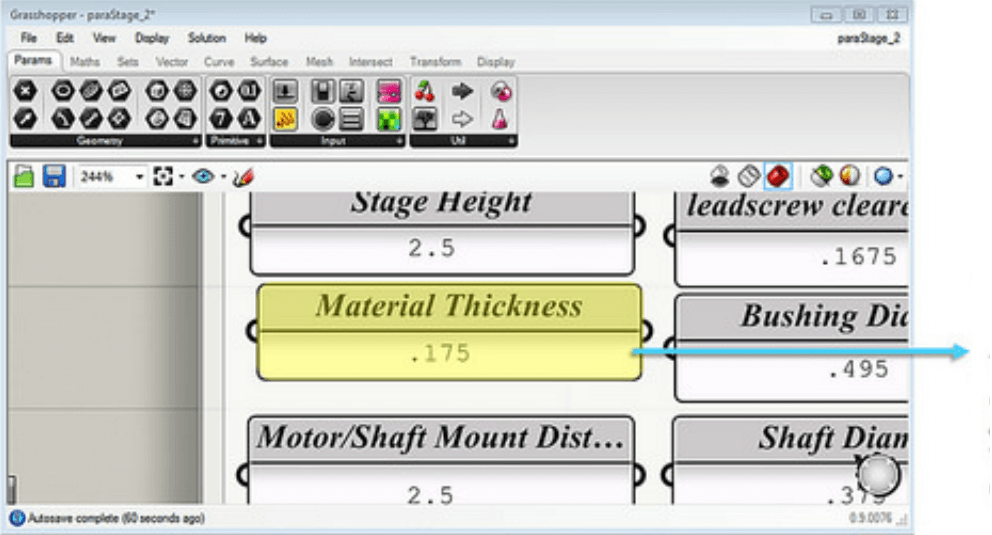Add the Cherry Picker utility
This screenshot has height=535, width=992.
pyautogui.click(x=425, y=92)
